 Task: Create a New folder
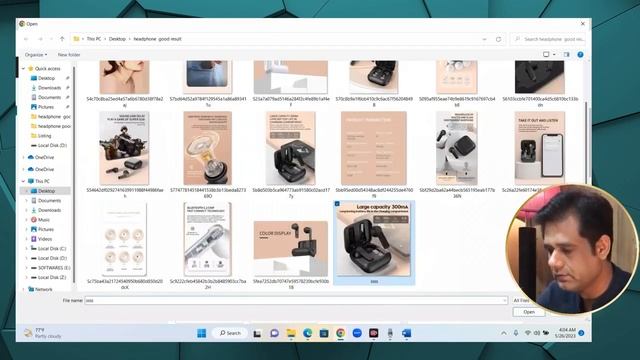[x=69, y=55]
